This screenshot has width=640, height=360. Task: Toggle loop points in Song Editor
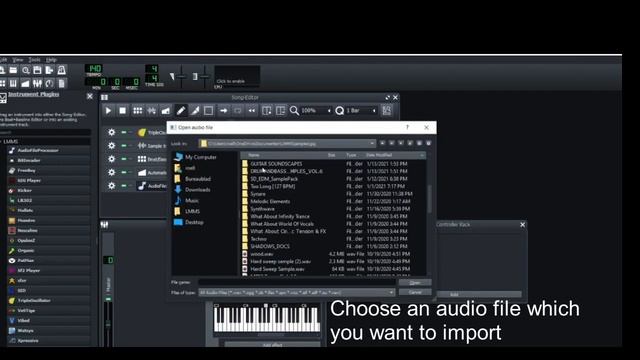[x=238, y=111]
